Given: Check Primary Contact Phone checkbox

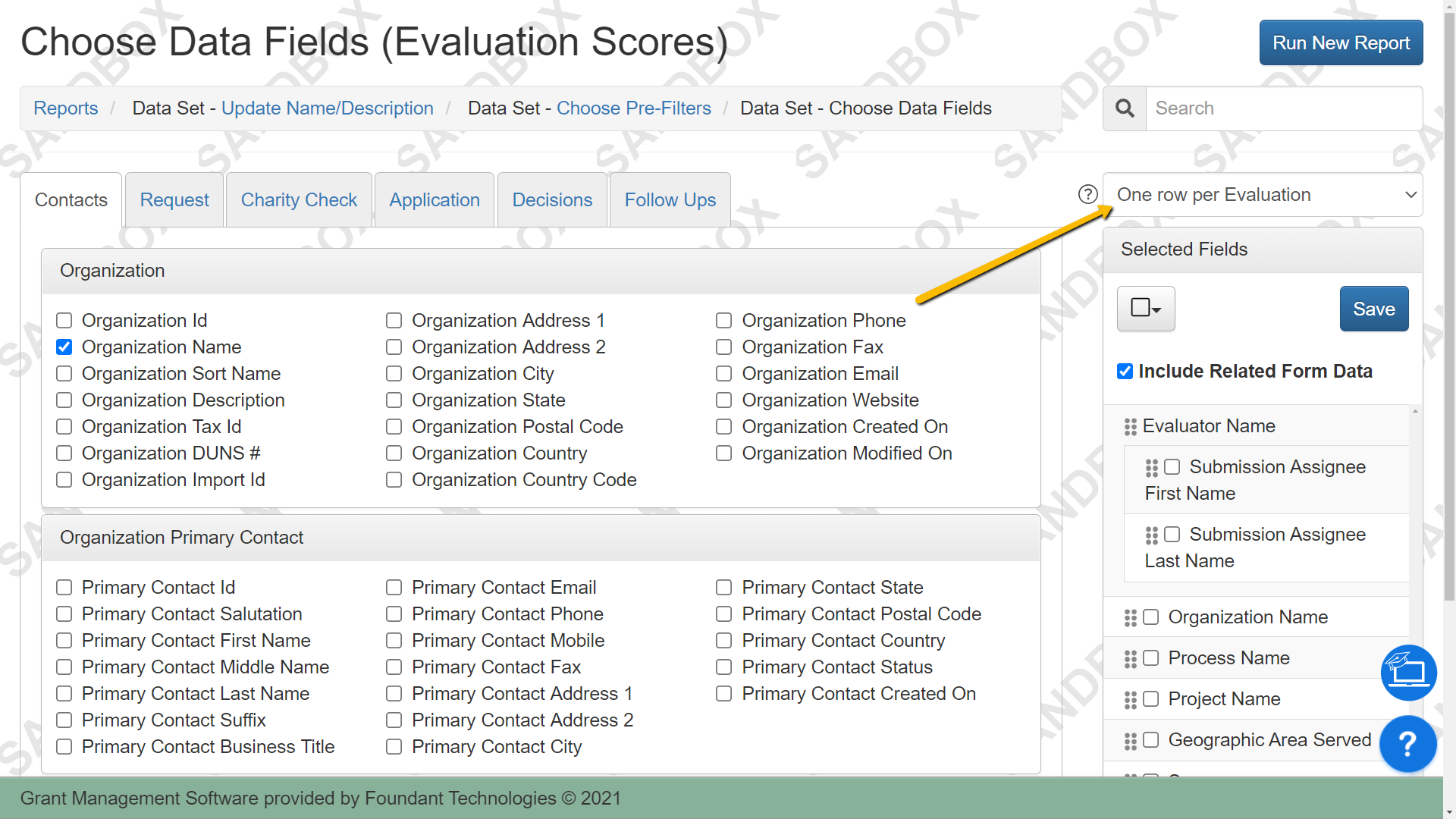Looking at the screenshot, I should tap(394, 614).
